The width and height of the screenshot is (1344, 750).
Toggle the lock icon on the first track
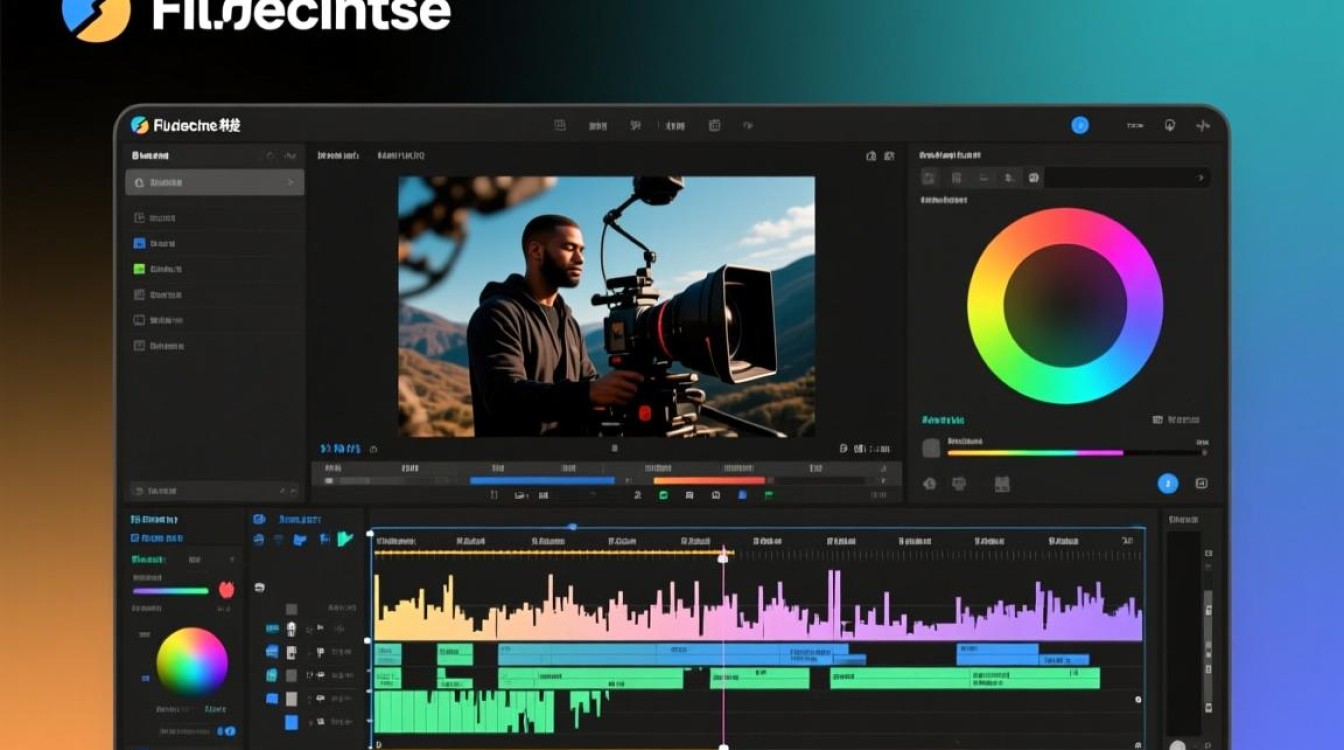click(291, 628)
